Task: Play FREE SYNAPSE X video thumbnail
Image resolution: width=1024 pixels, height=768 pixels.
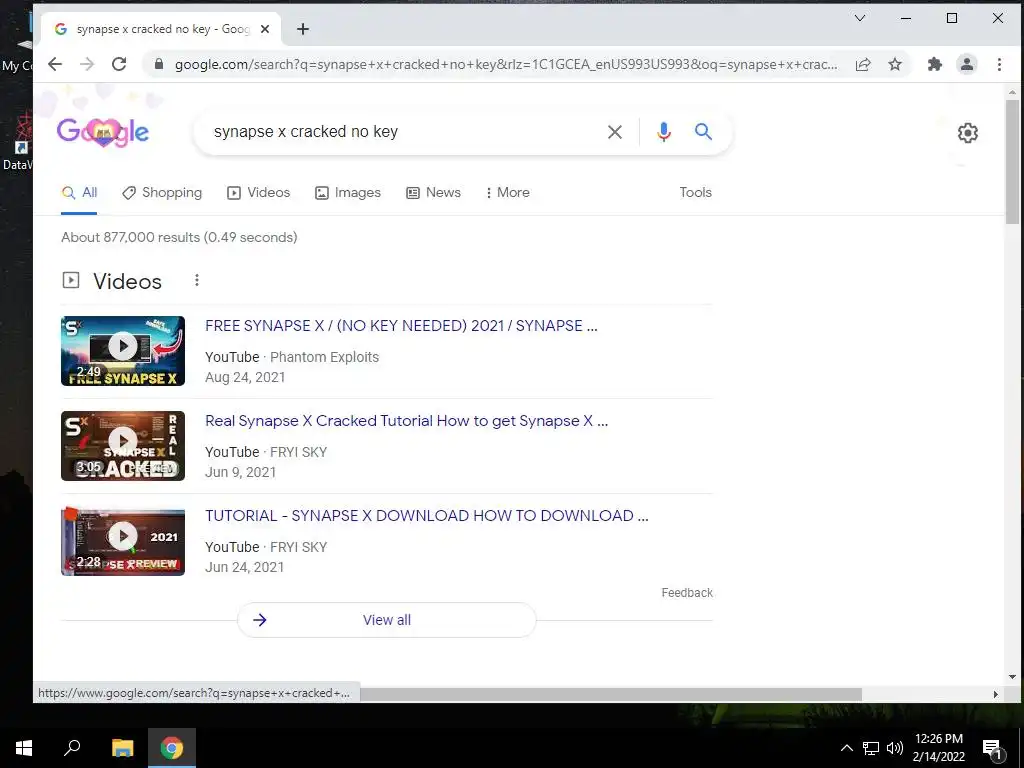Action: 123,351
